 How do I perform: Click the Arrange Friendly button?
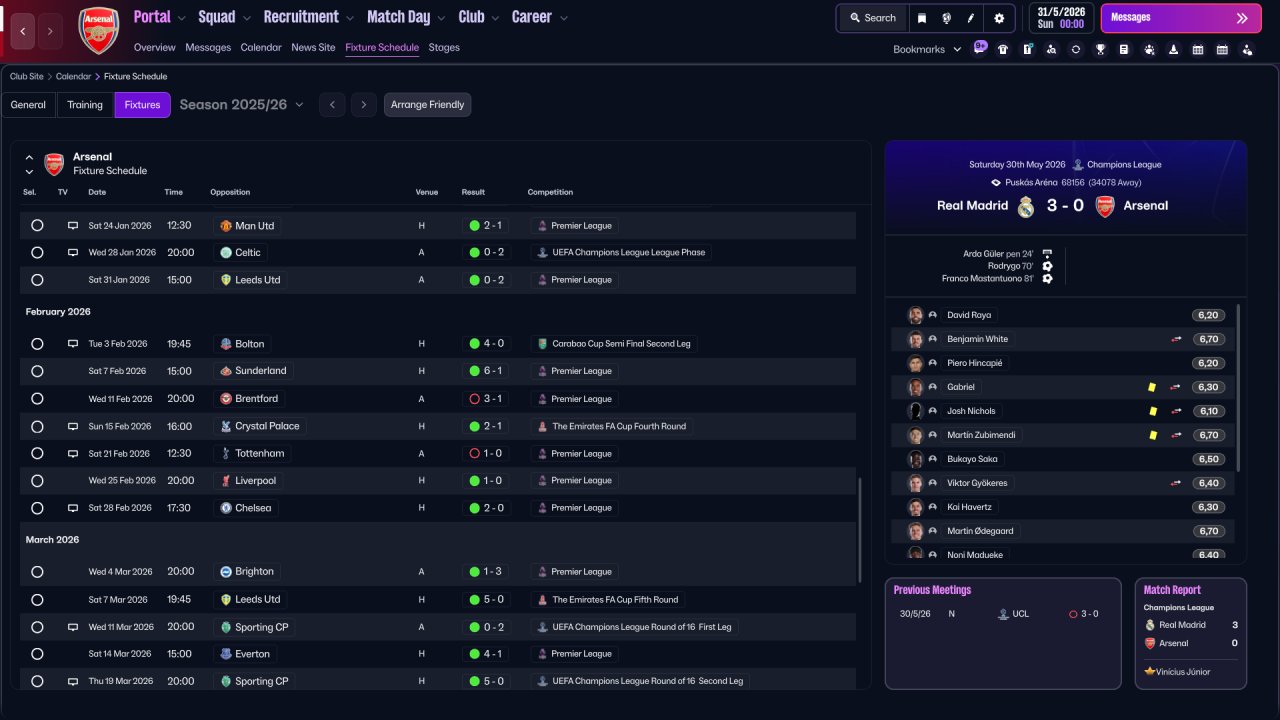(427, 105)
